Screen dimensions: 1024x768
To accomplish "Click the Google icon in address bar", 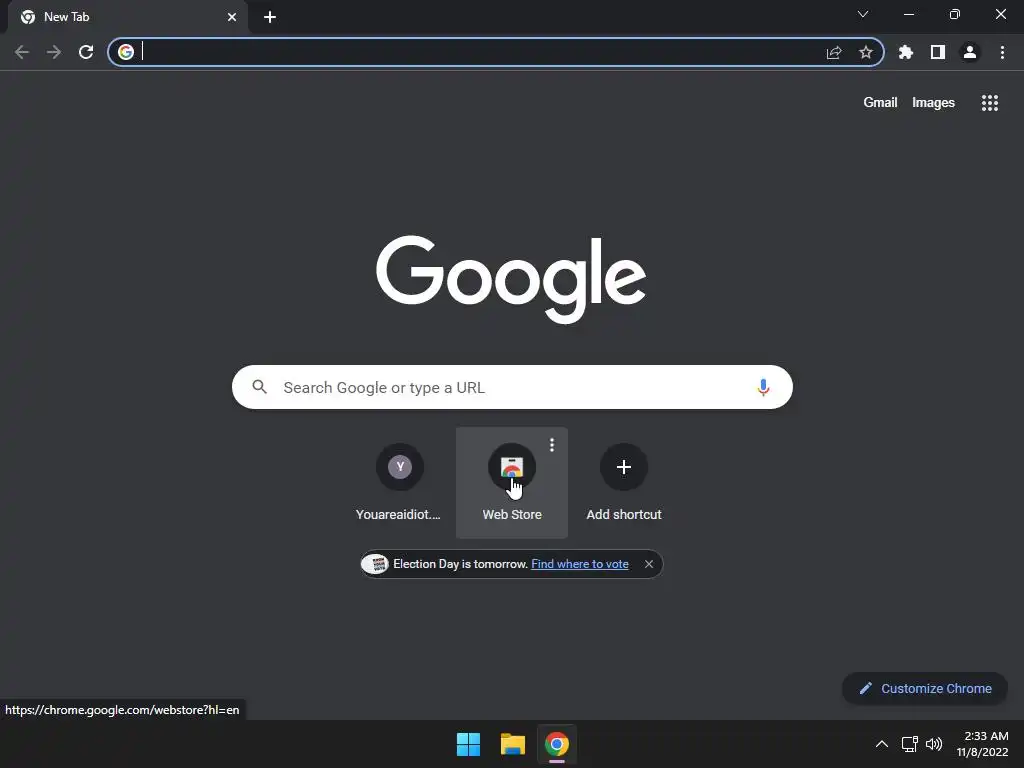I will [x=126, y=52].
